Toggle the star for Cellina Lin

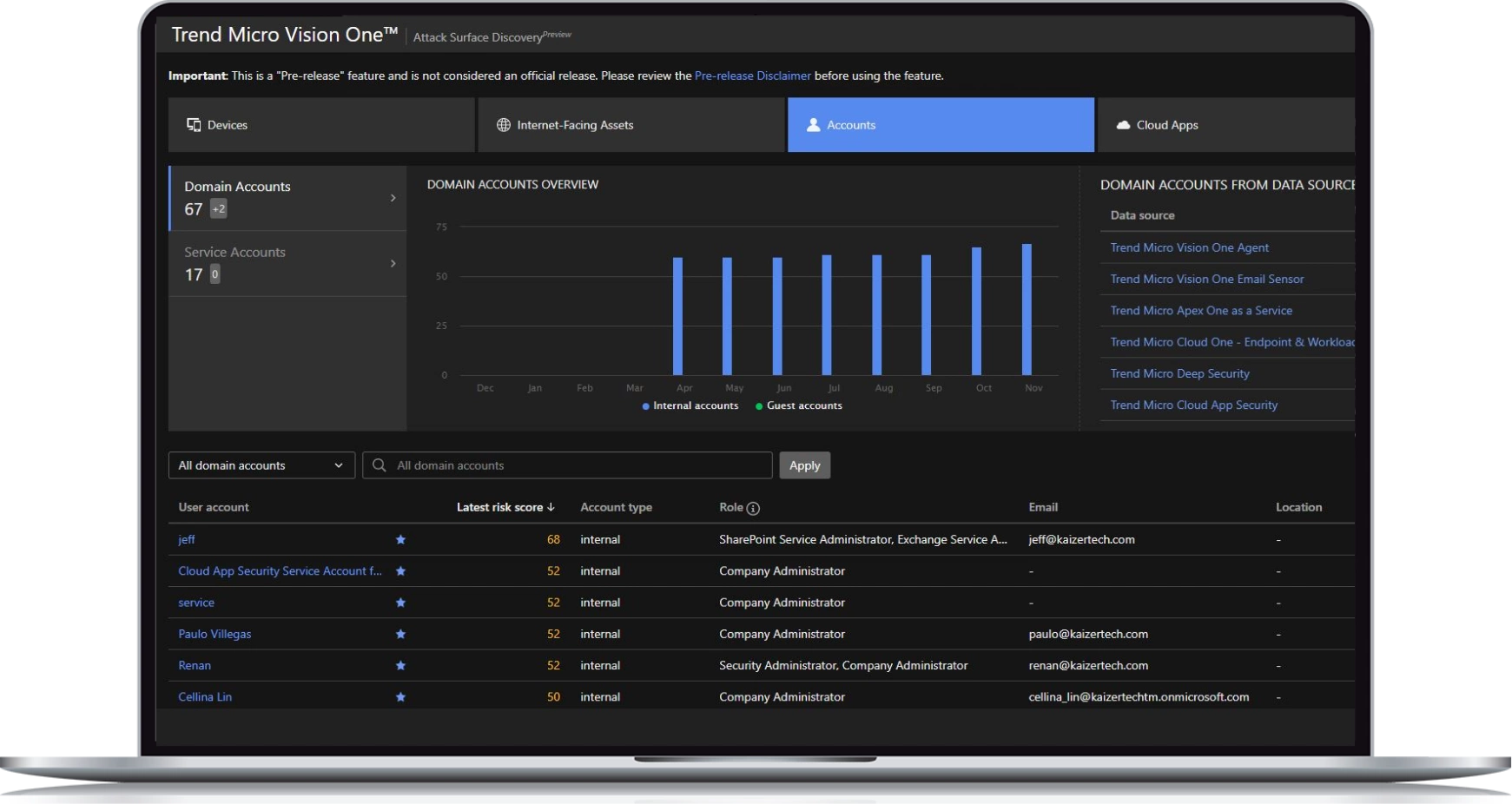pyautogui.click(x=400, y=697)
